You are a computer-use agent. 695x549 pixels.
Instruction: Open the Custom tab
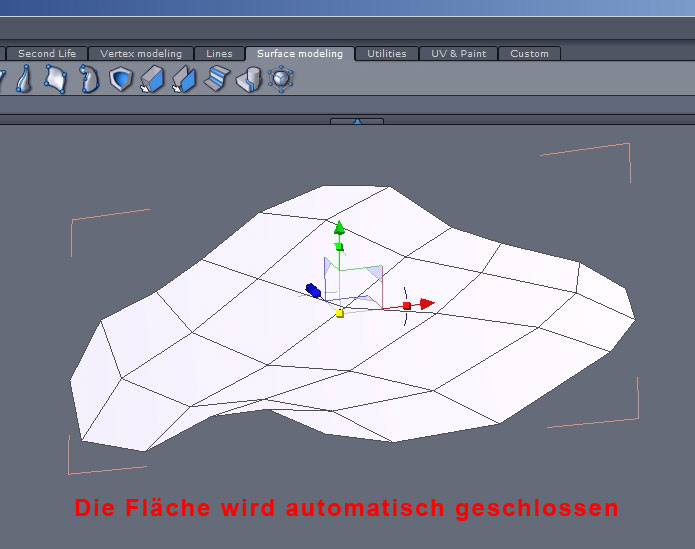[530, 54]
